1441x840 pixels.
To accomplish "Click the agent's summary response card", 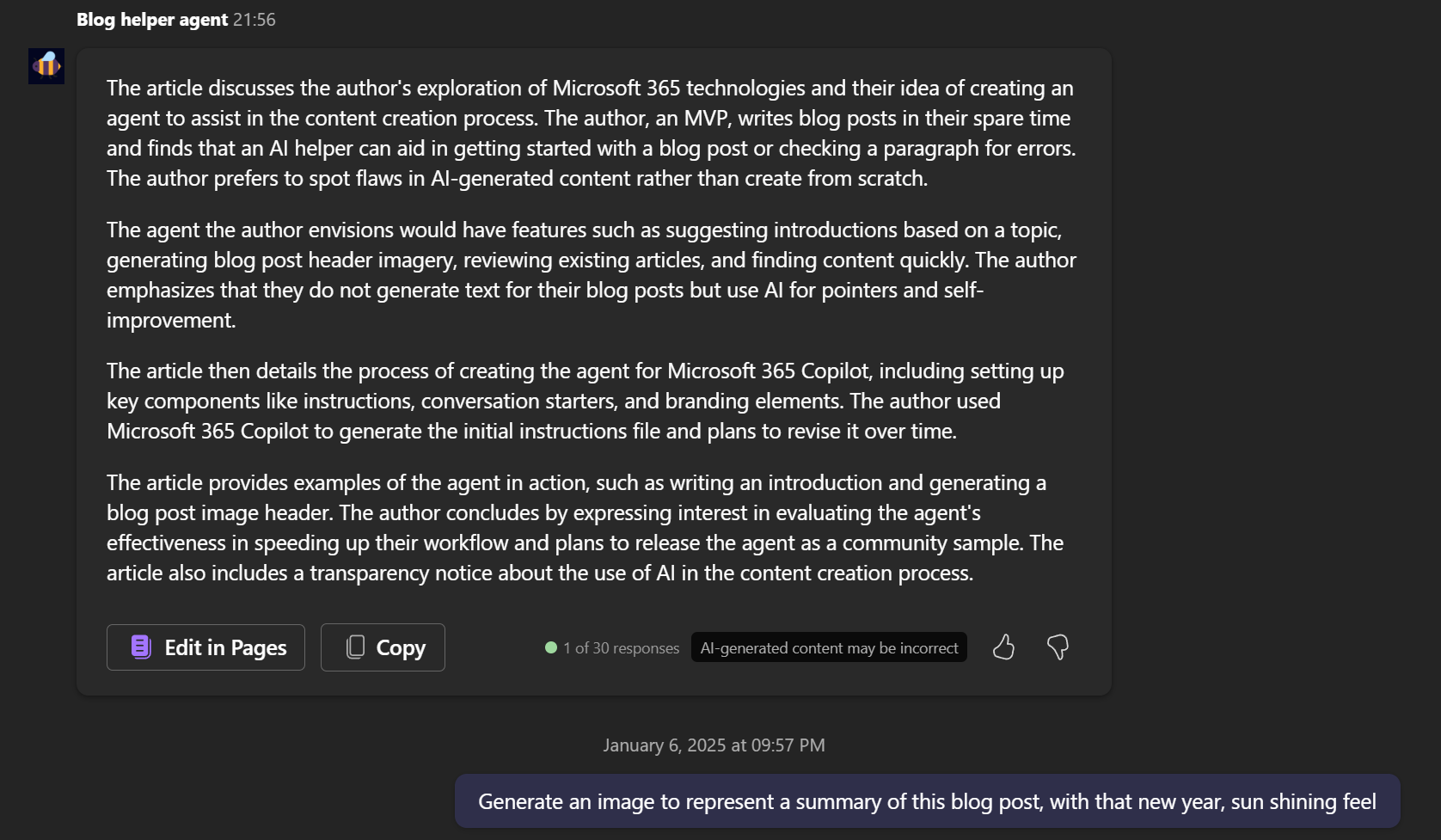I will (x=592, y=344).
